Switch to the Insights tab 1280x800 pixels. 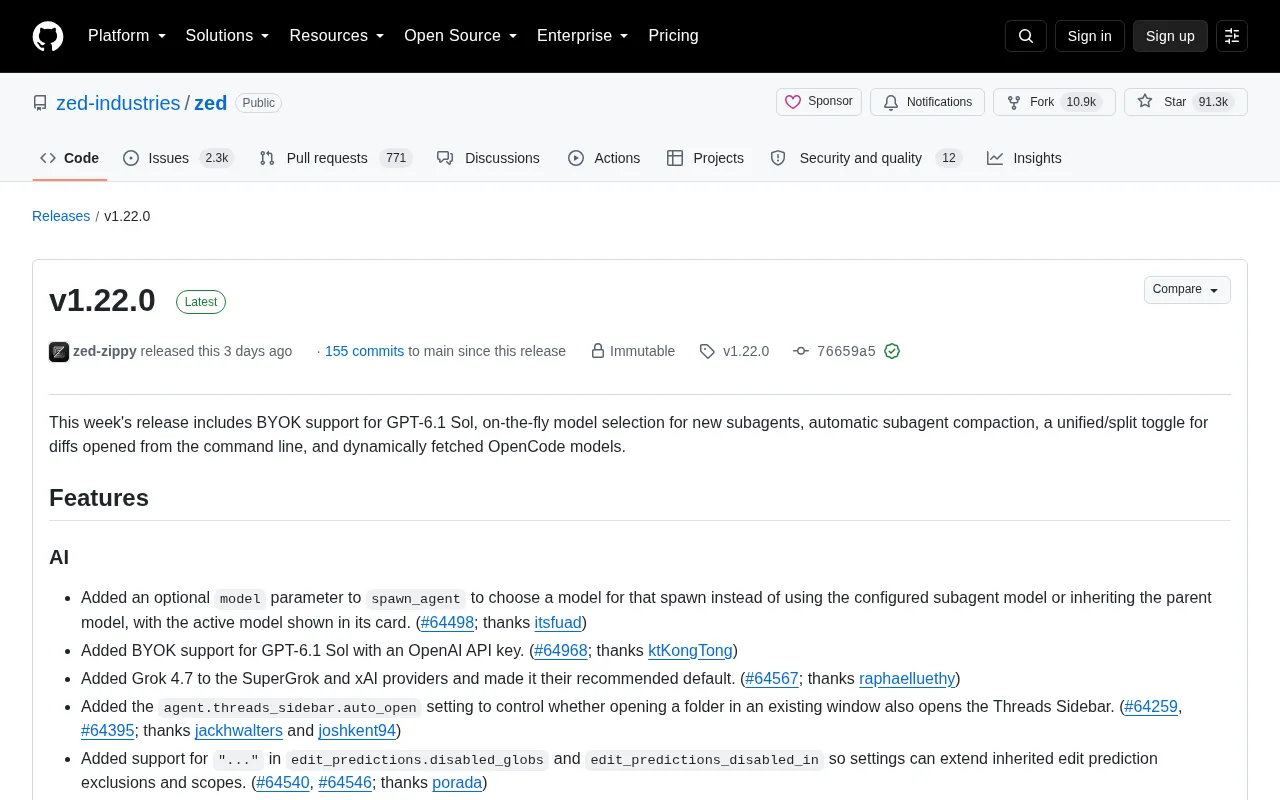click(x=1024, y=158)
